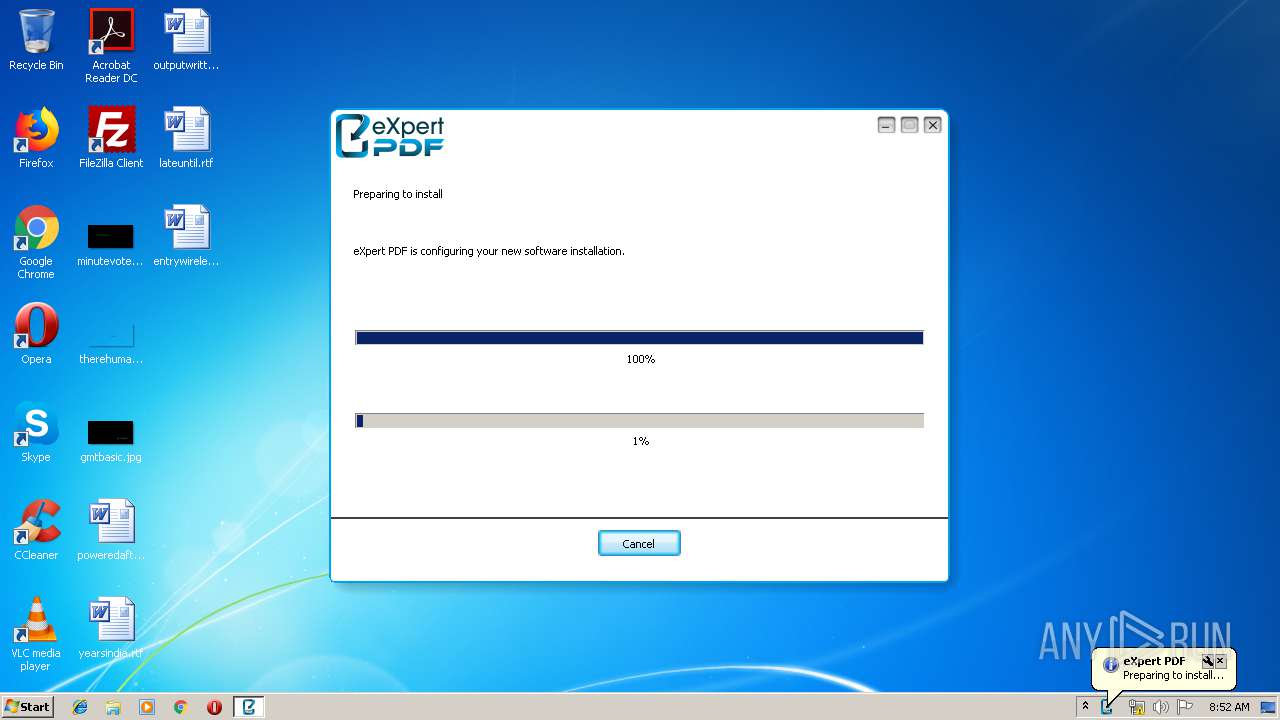Click the 100% overall progress bar
1280x720 pixels.
[639, 338]
